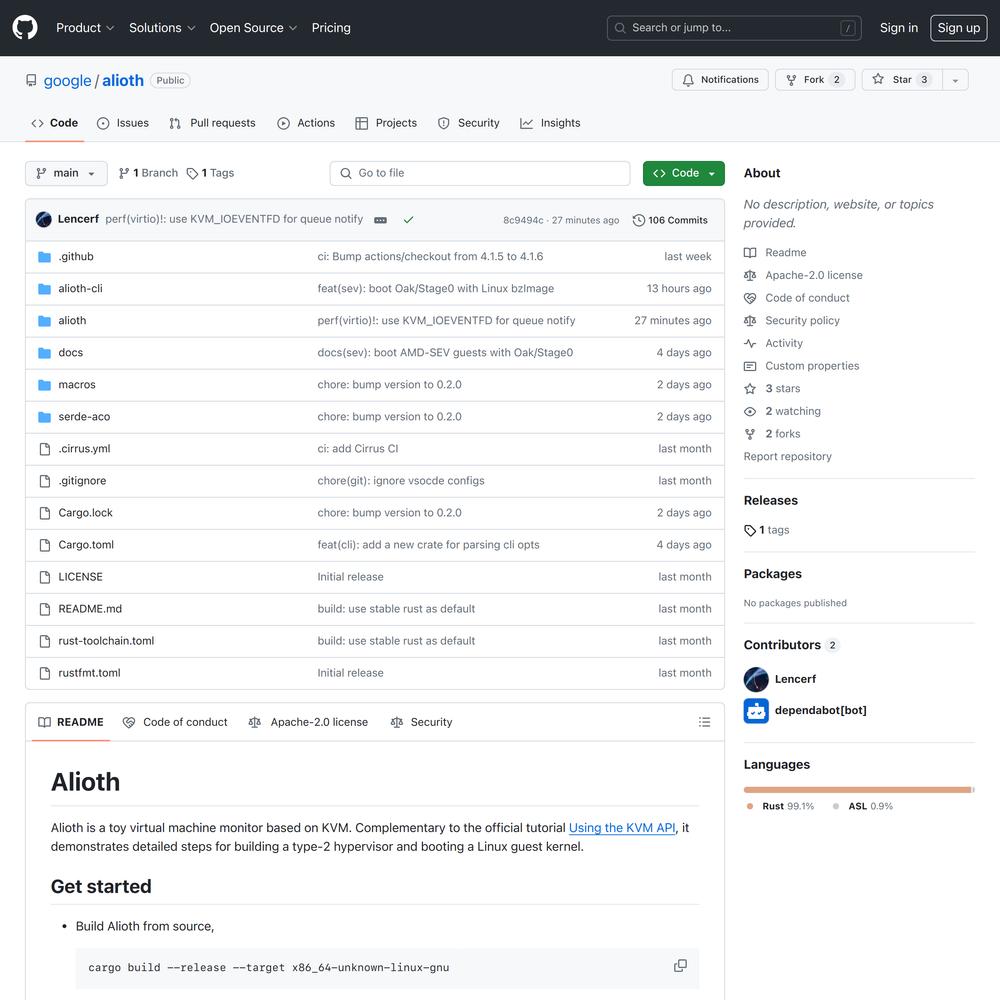Switch to Code of conduct tab

tap(175, 722)
